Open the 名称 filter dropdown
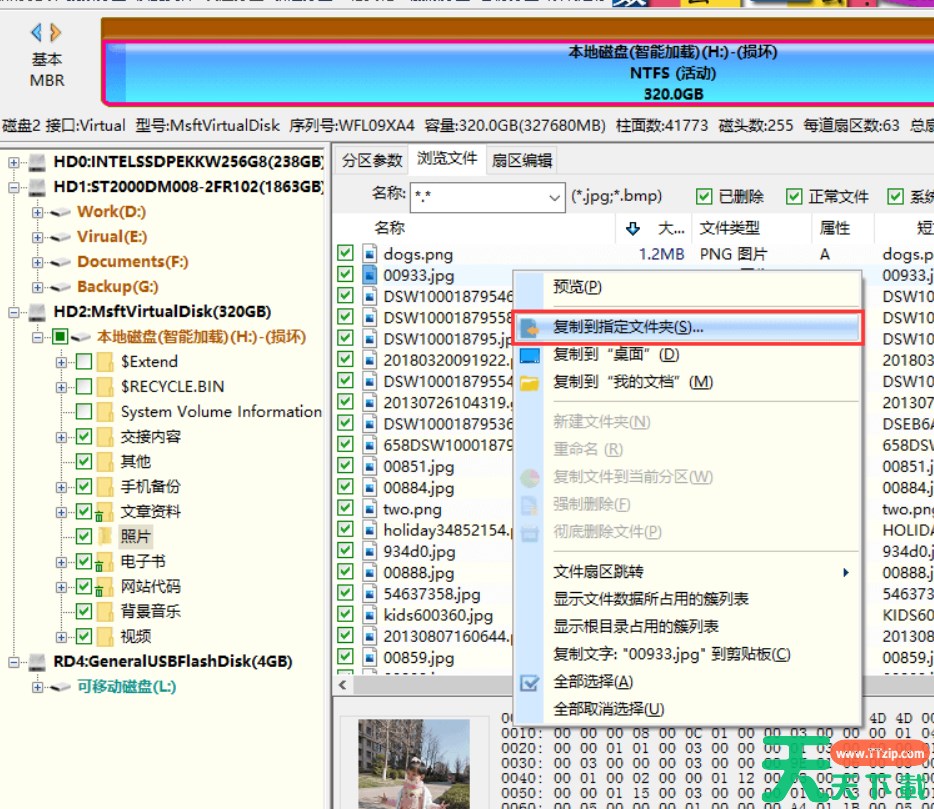Viewport: 934px width, 809px height. coord(556,197)
